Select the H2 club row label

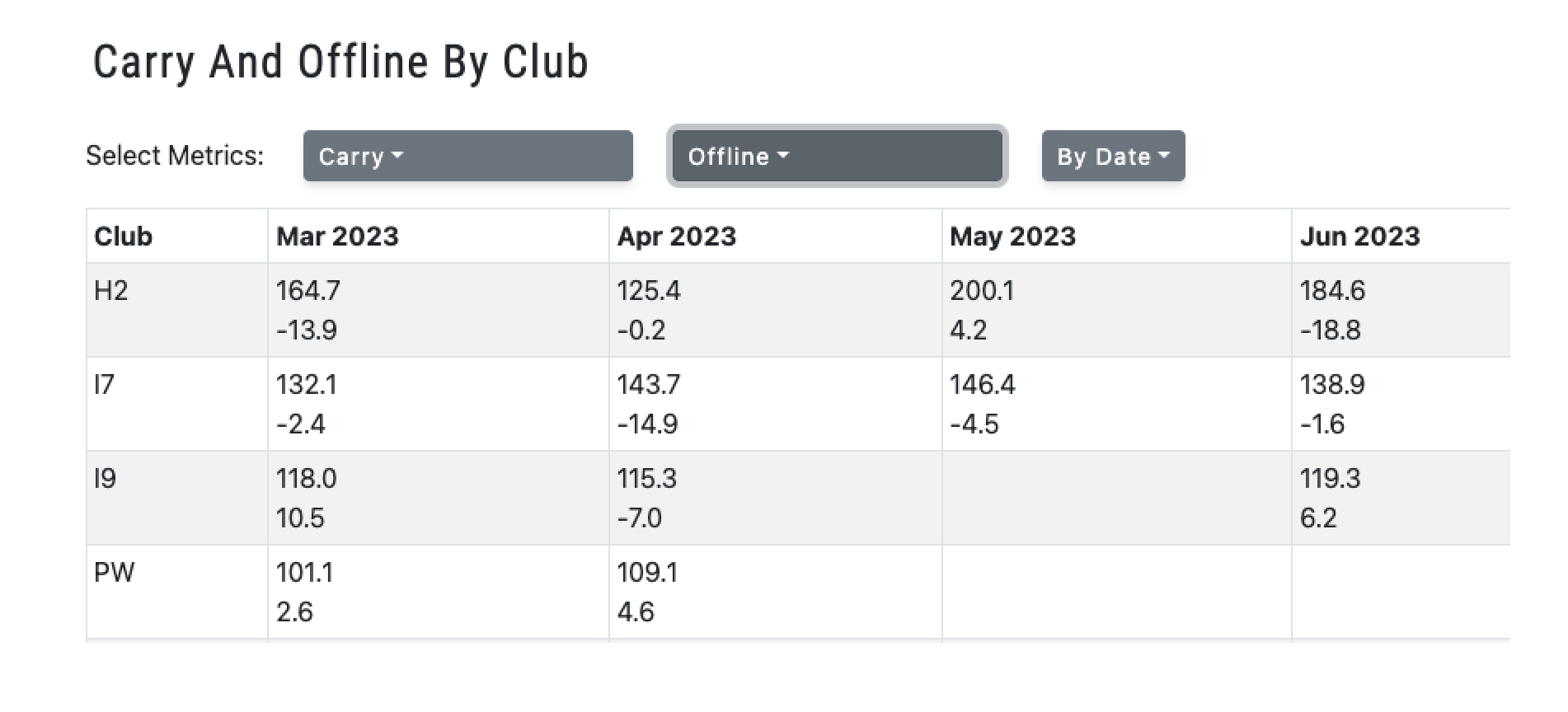(x=111, y=291)
